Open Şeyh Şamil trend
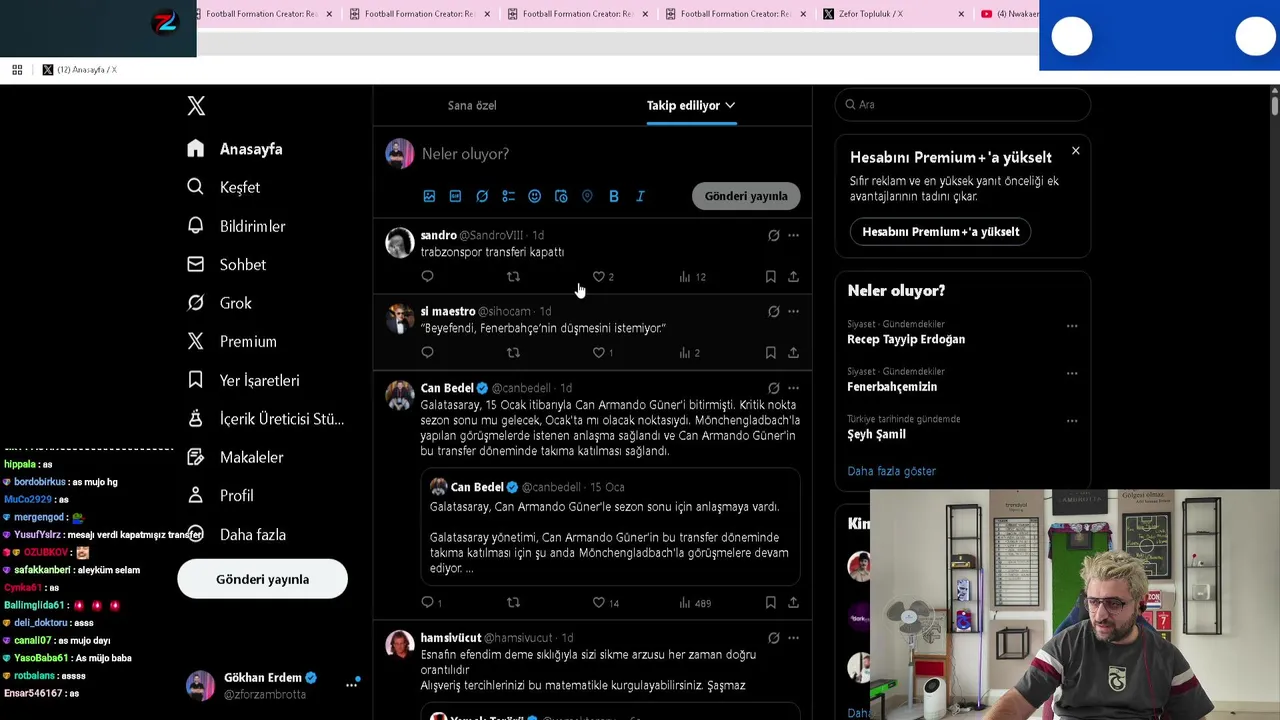The height and width of the screenshot is (720, 1280). click(876, 434)
